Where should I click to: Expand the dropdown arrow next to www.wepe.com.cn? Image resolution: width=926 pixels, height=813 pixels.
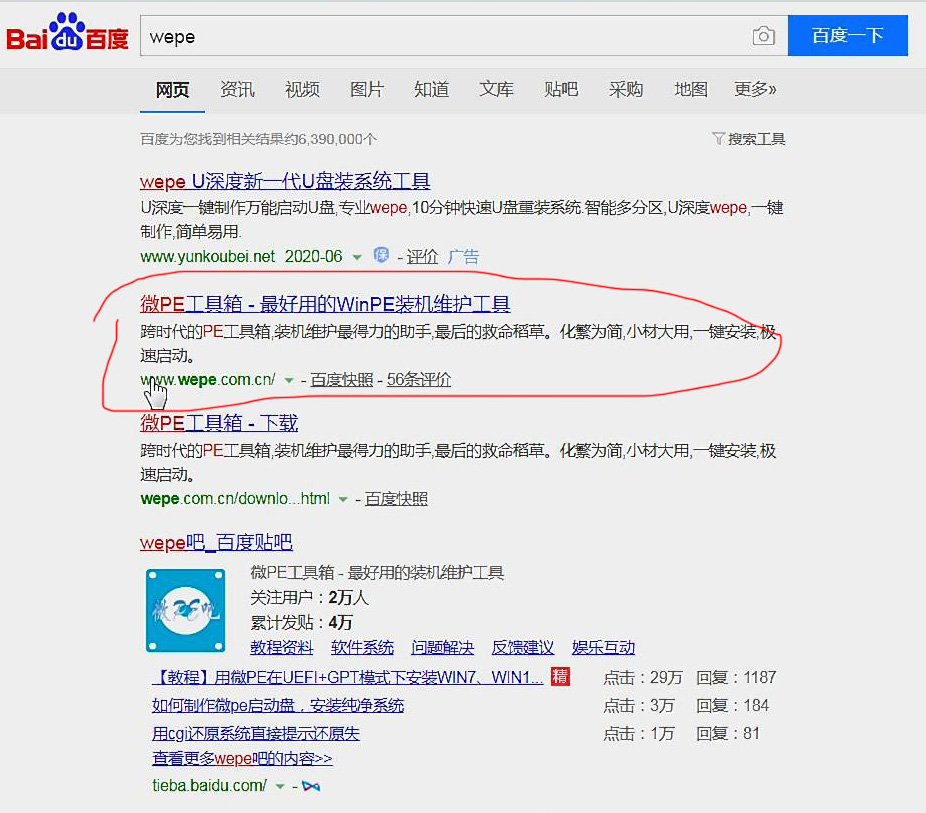point(287,380)
